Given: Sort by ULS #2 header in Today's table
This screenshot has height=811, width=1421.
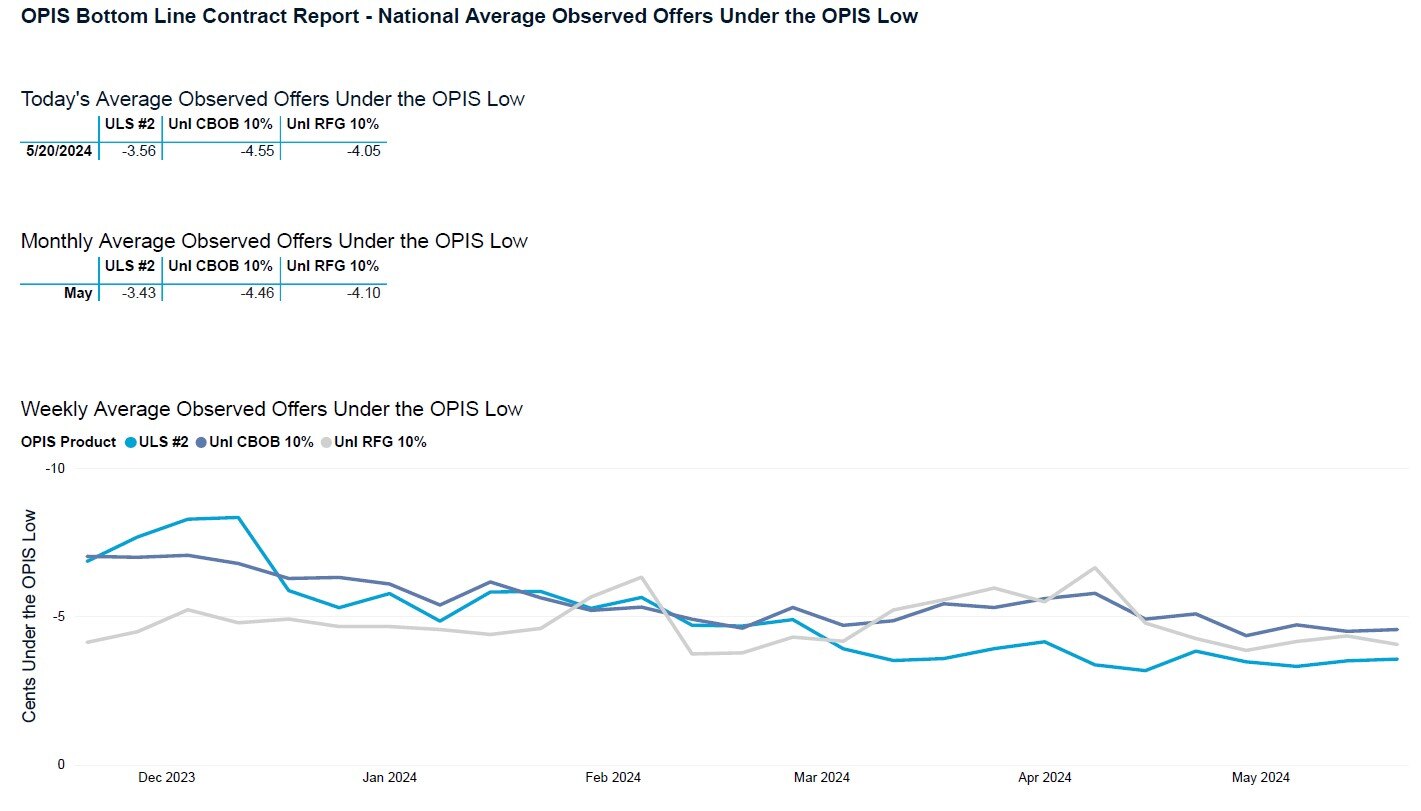Looking at the screenshot, I should 130,124.
